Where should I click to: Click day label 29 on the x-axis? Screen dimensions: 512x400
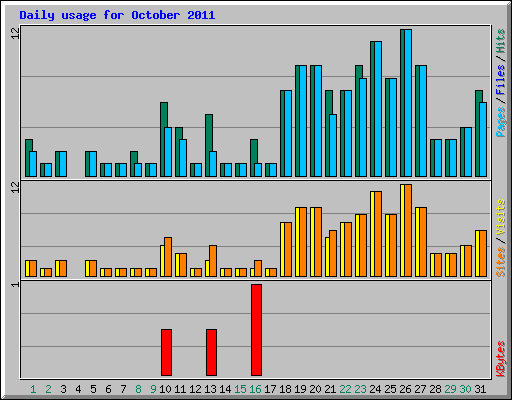450,389
